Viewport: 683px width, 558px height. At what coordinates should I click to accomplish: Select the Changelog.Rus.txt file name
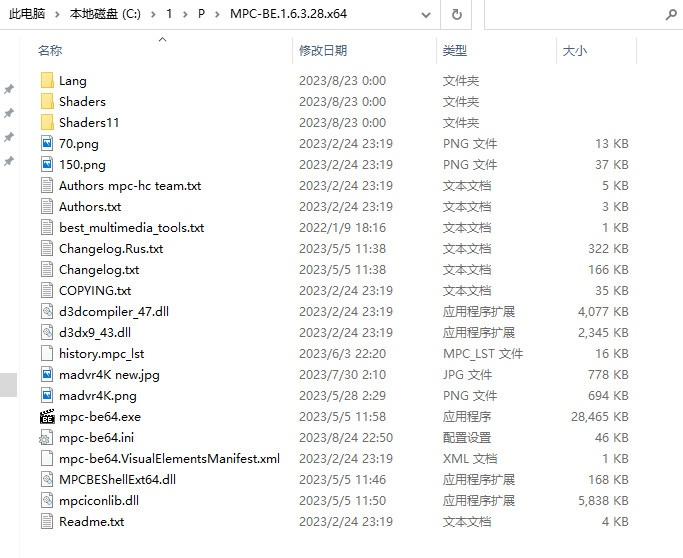[x=111, y=249]
